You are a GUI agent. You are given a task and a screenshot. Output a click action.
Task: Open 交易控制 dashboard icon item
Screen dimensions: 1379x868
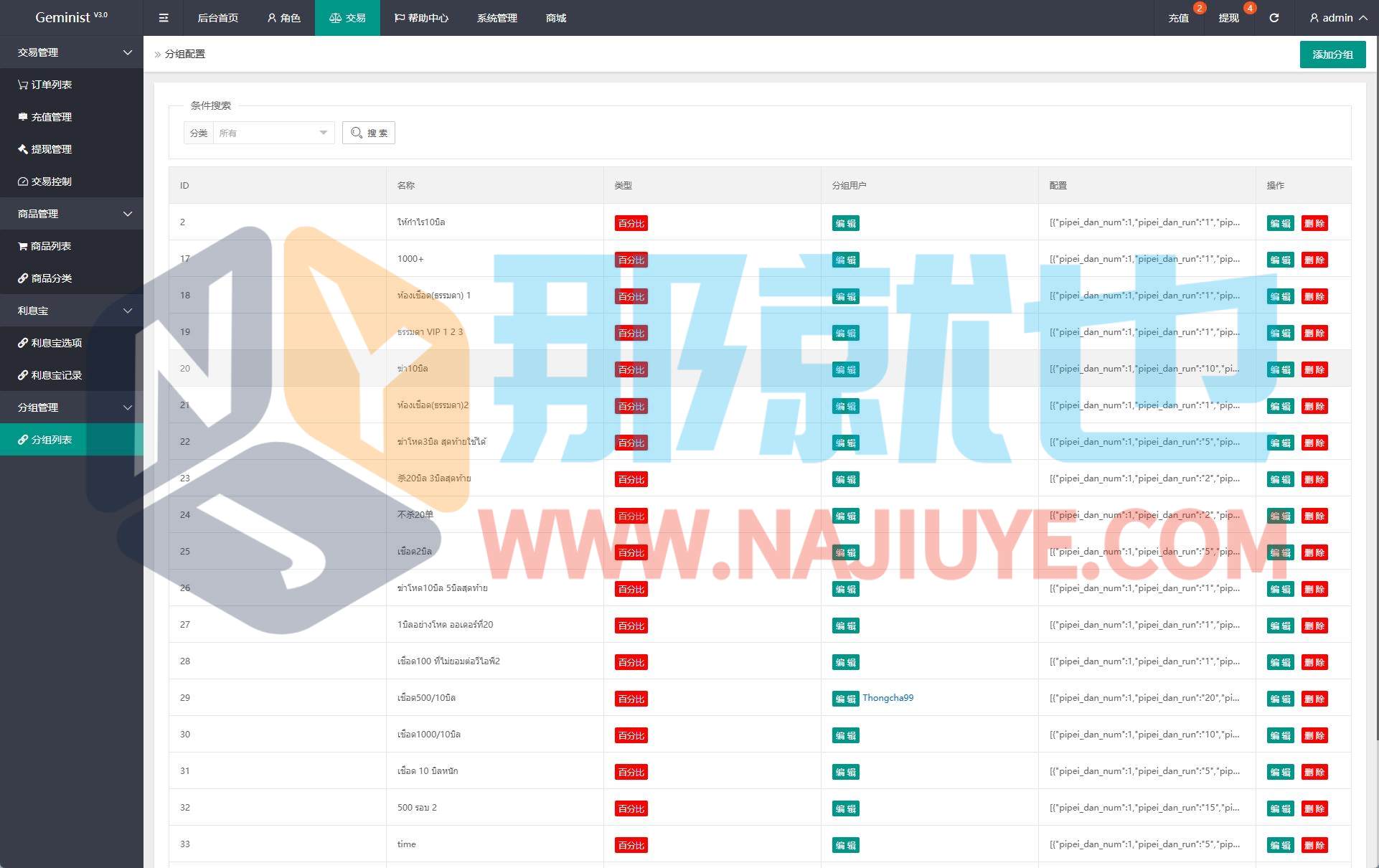point(51,181)
